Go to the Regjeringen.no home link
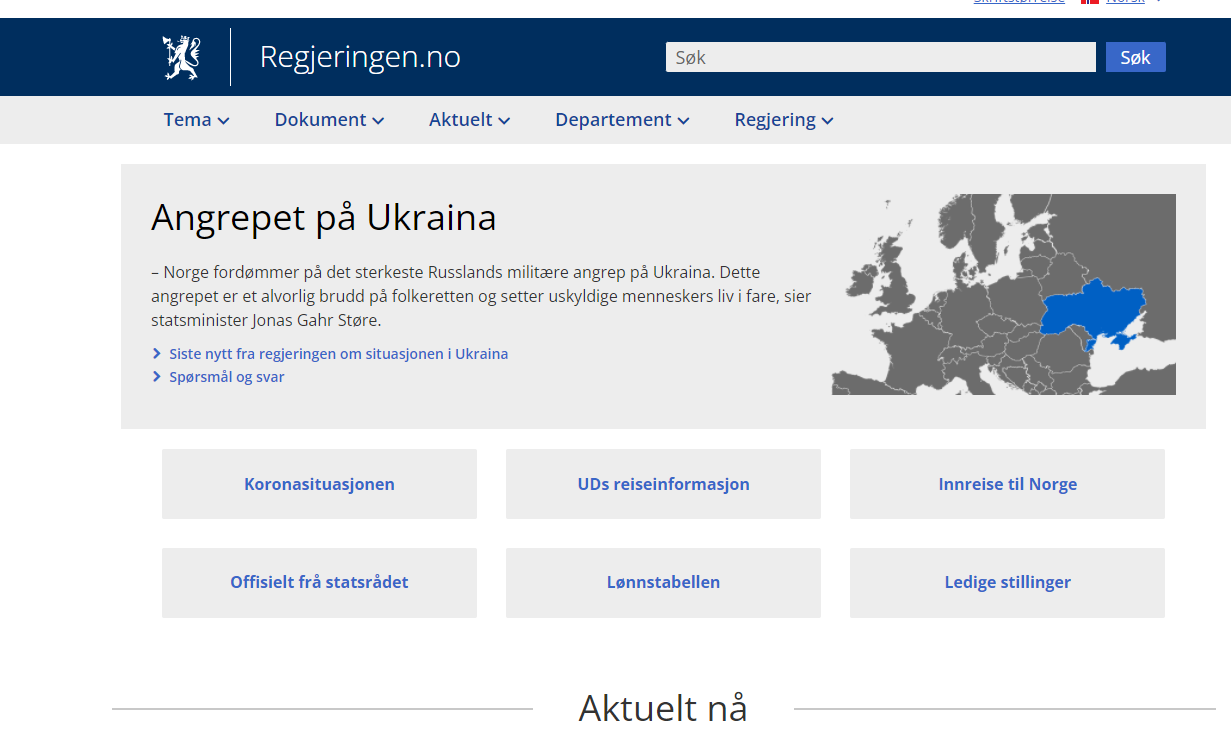 [360, 57]
